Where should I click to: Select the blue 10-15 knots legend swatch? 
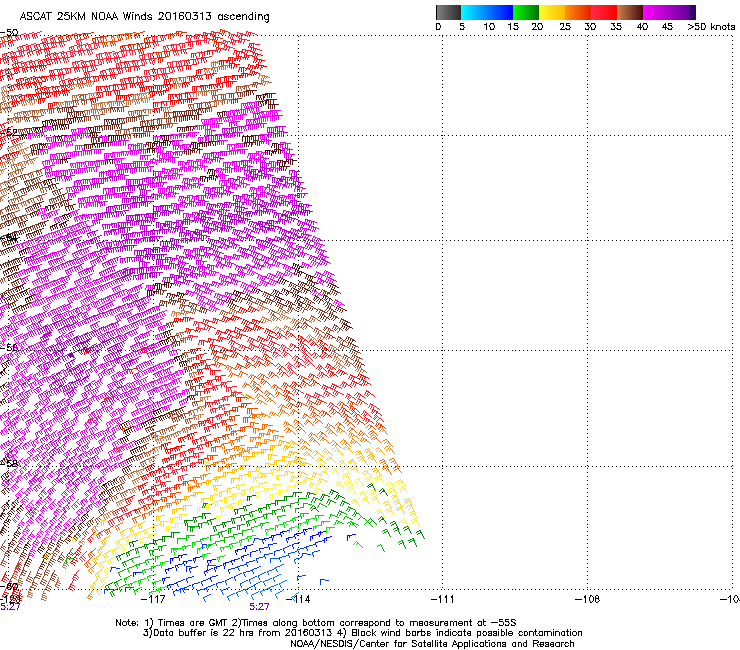point(500,12)
